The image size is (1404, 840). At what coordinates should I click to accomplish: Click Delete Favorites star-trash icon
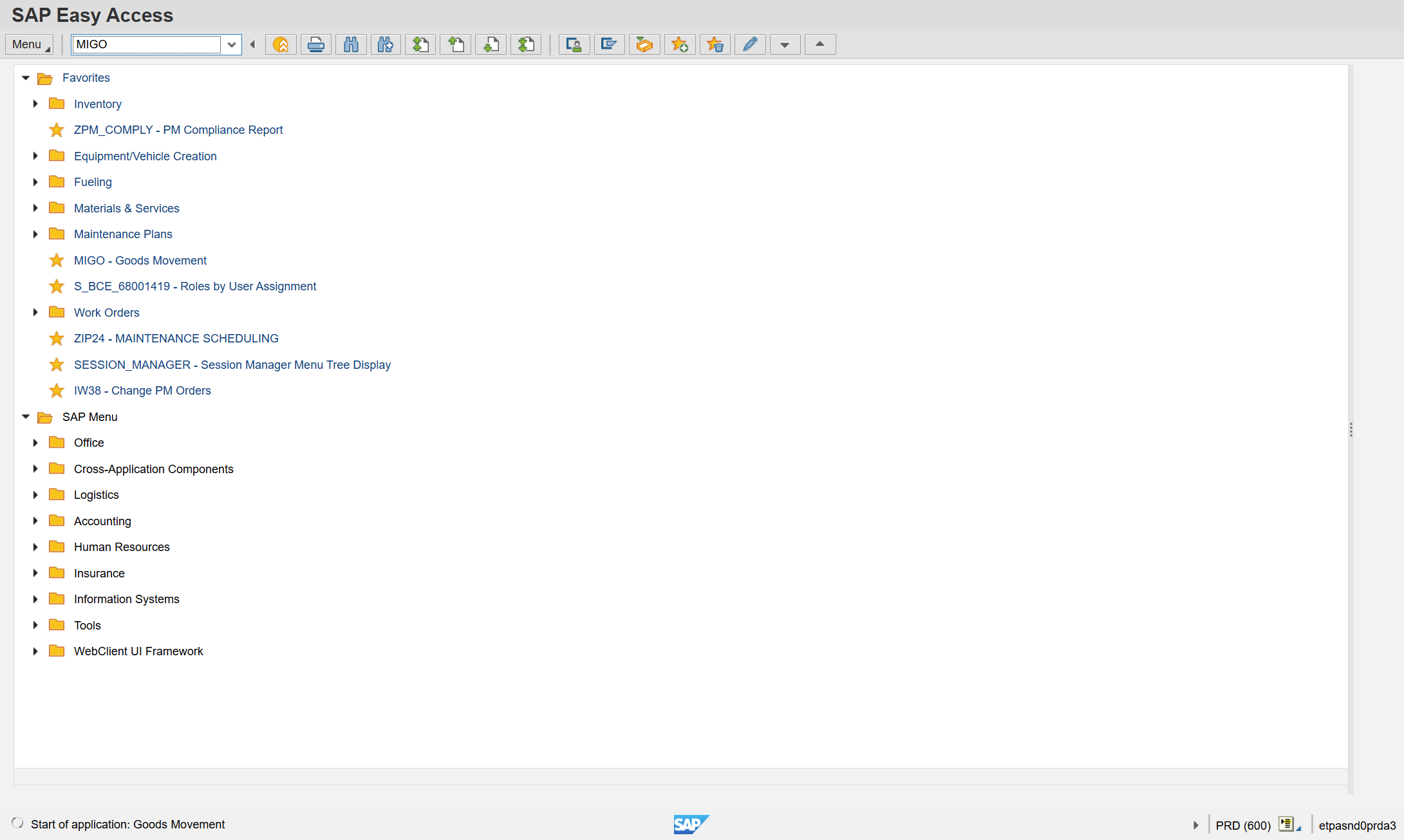pos(715,44)
